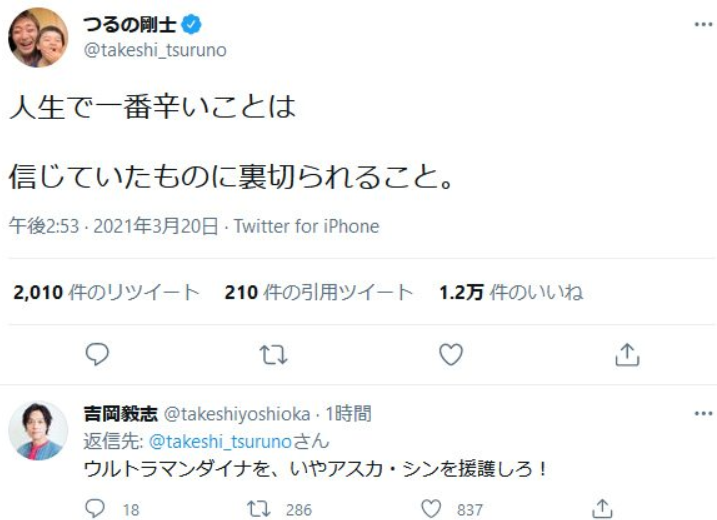Reply to the main tweet
The height and width of the screenshot is (520, 717).
97,353
